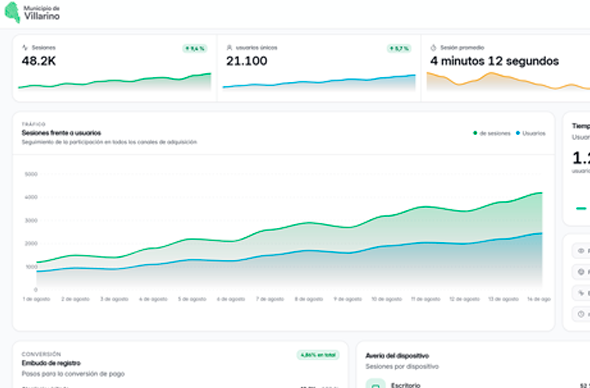Viewport: 590px width, 388px height.
Task: Click the 2000 y-axis label
Action: 31,243
